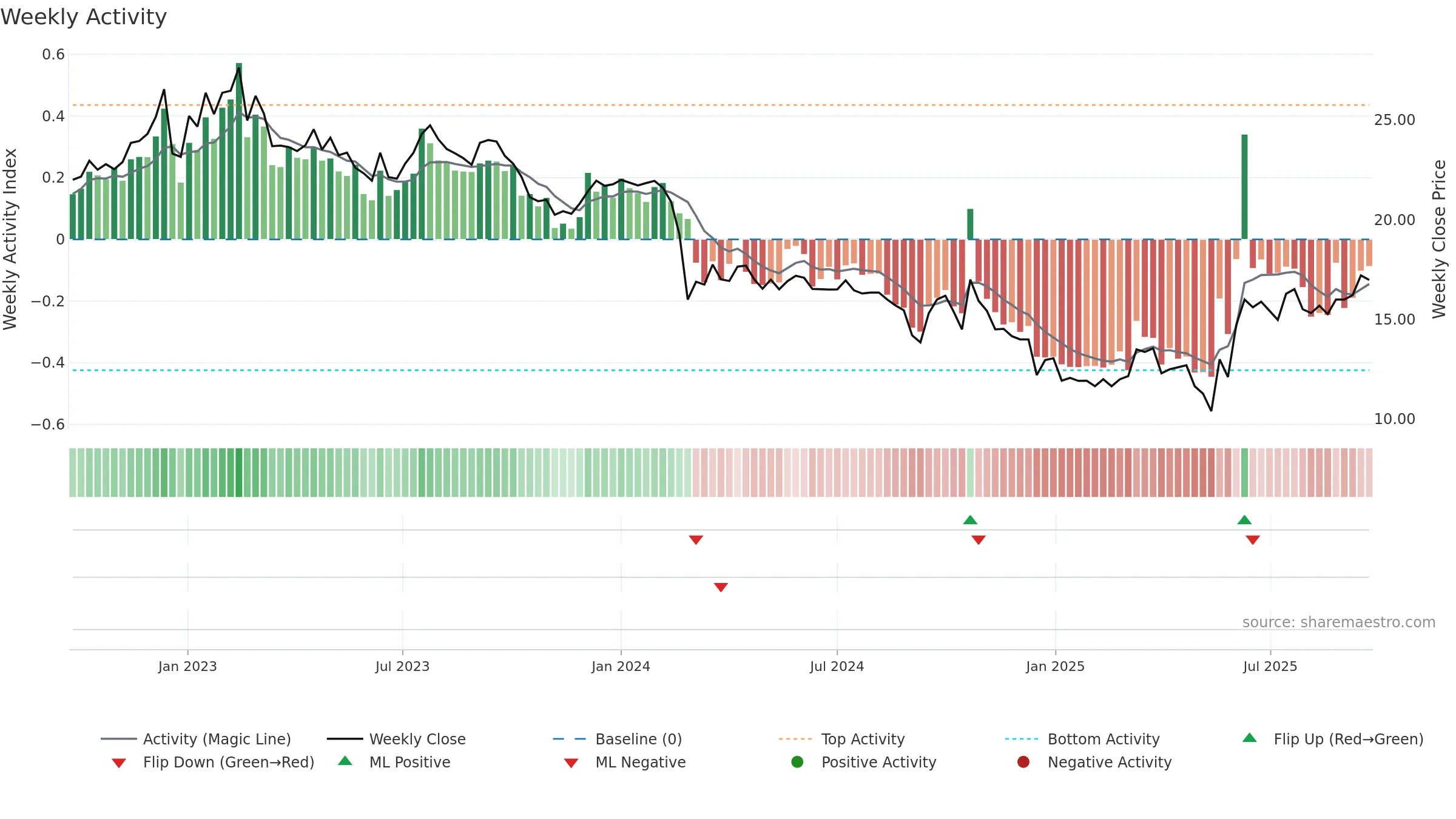Viewport: 1456px width, 819px height.
Task: Click the isolated green bar in late 2024
Action: click(970, 224)
